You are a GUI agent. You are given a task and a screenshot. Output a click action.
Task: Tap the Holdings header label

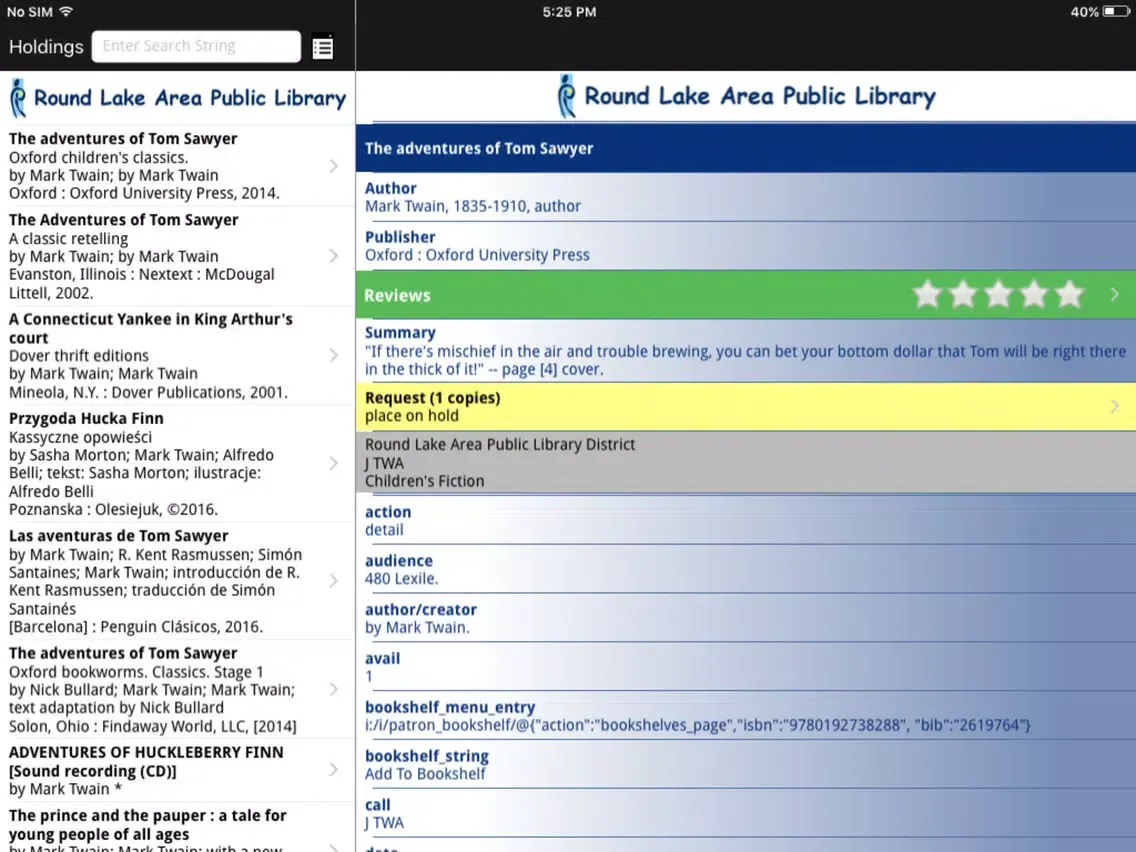pos(46,47)
